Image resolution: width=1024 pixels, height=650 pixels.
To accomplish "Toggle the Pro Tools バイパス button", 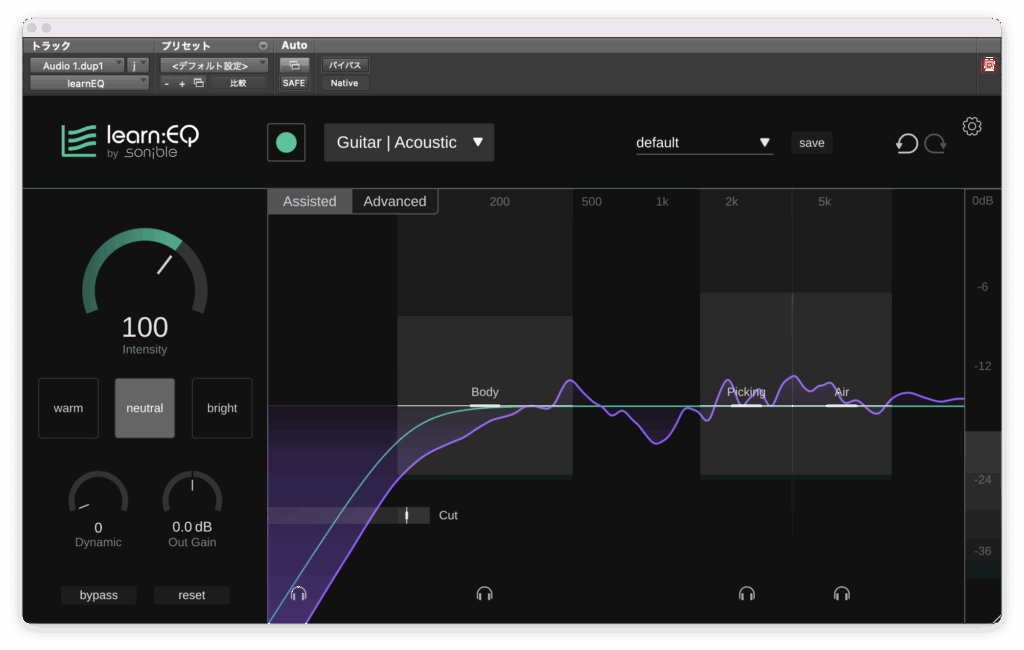I will pyautogui.click(x=345, y=65).
